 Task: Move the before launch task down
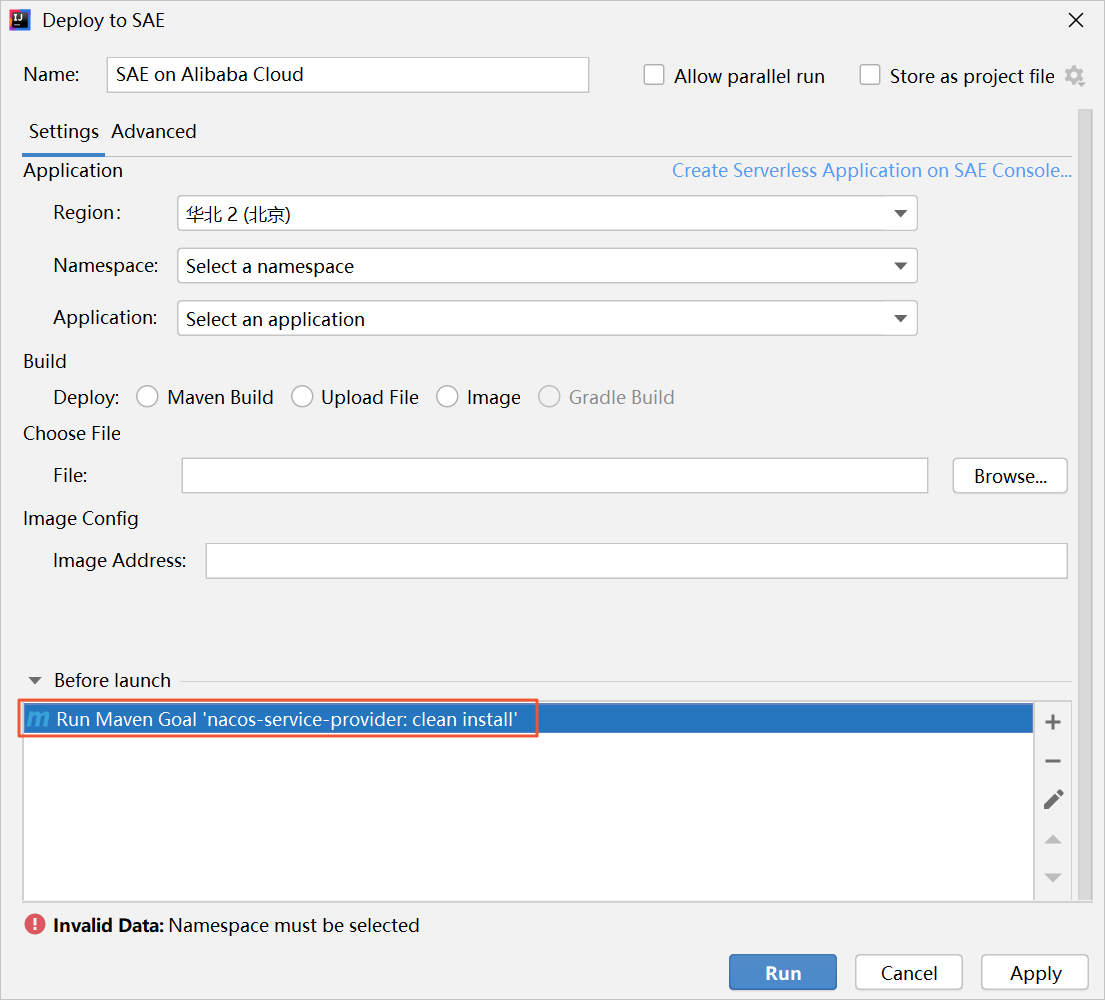tap(1053, 877)
